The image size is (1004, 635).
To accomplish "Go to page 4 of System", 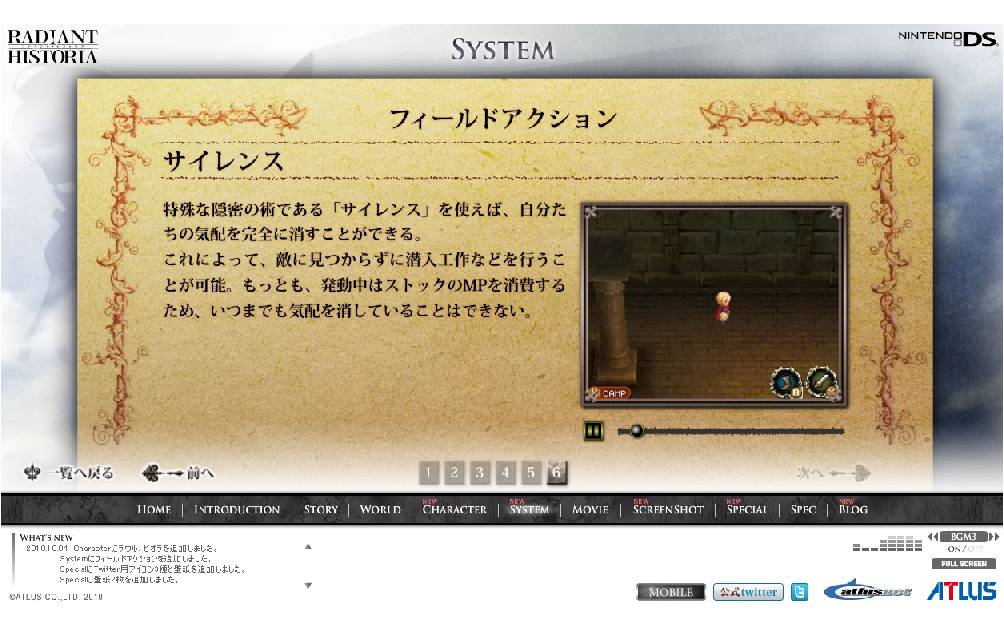I will coord(505,472).
